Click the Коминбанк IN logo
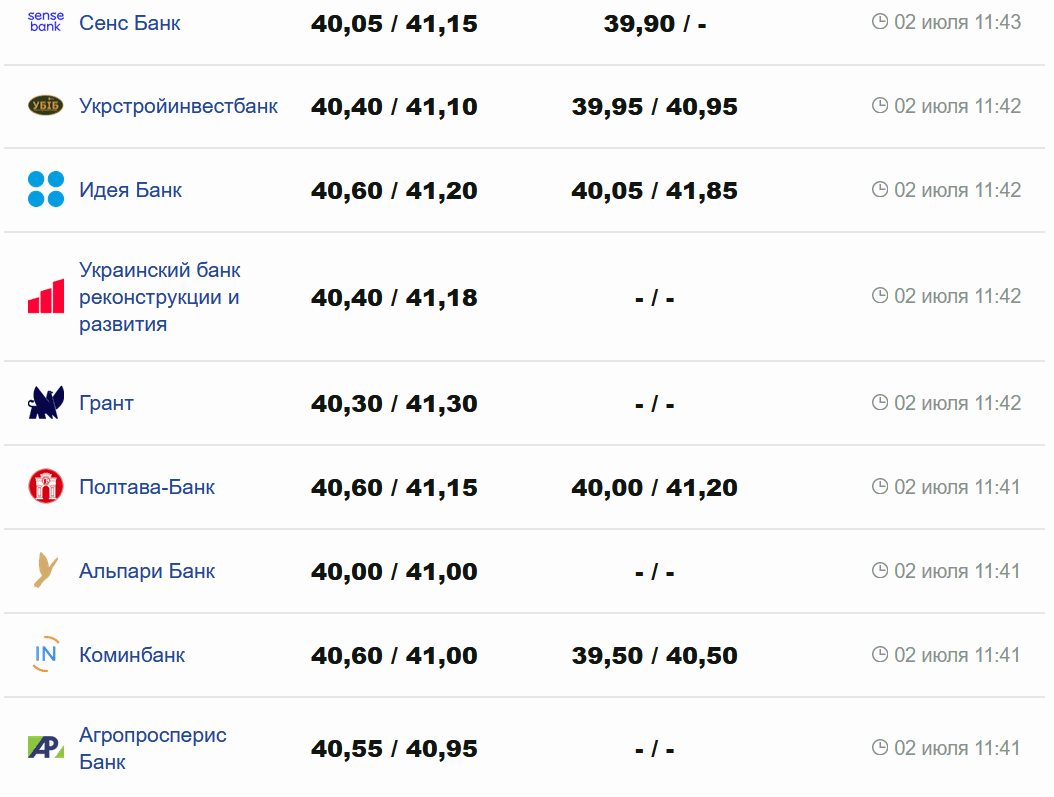 tap(45, 655)
